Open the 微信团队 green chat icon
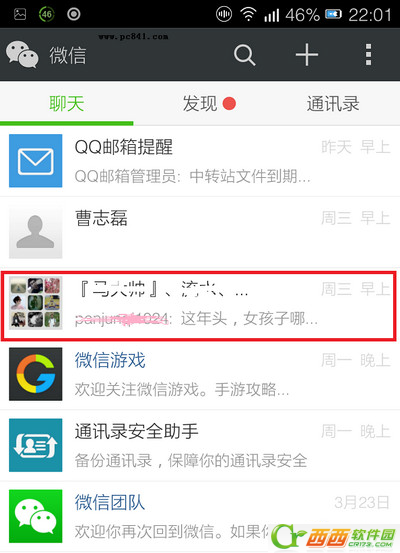Screen dimensions: 400x553 (36, 516)
